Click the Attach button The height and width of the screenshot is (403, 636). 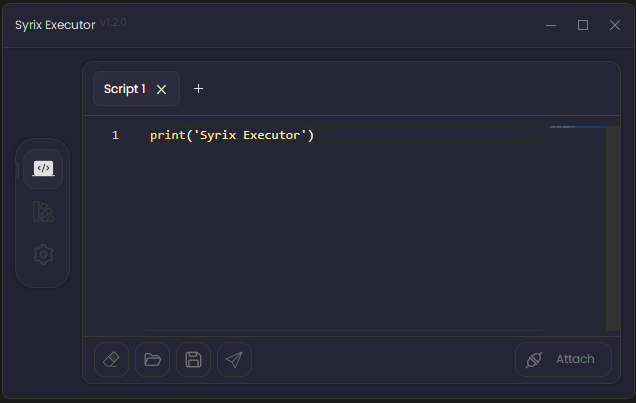pos(563,360)
